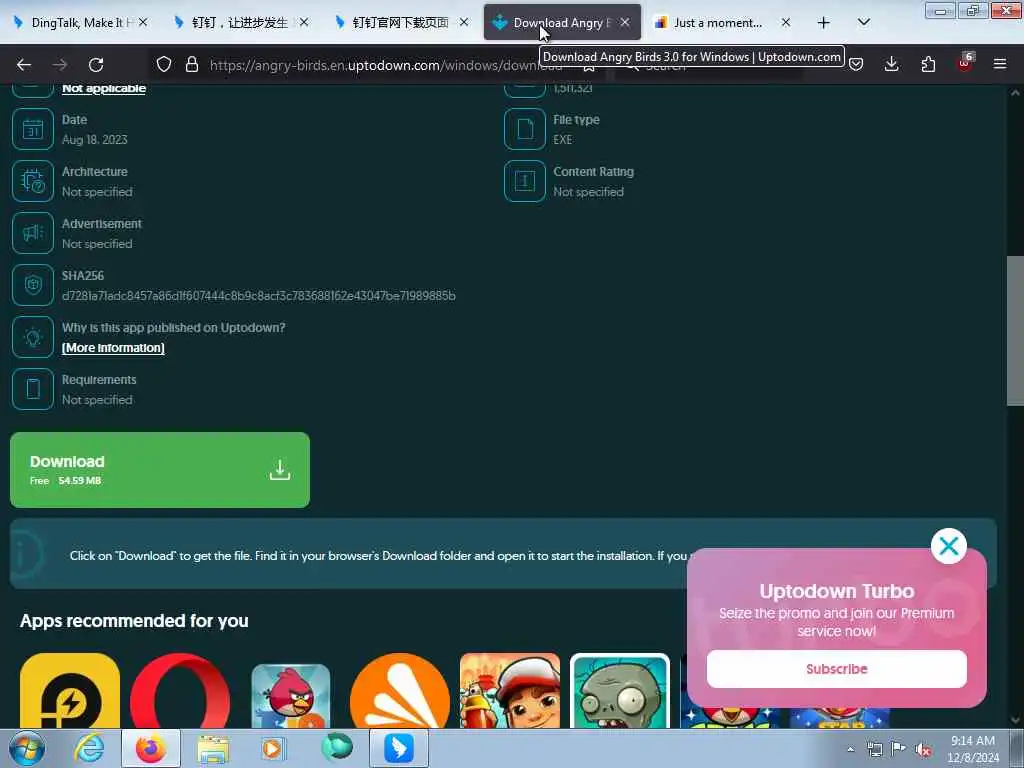Launch Internet Explorer from the taskbar

pos(89,748)
